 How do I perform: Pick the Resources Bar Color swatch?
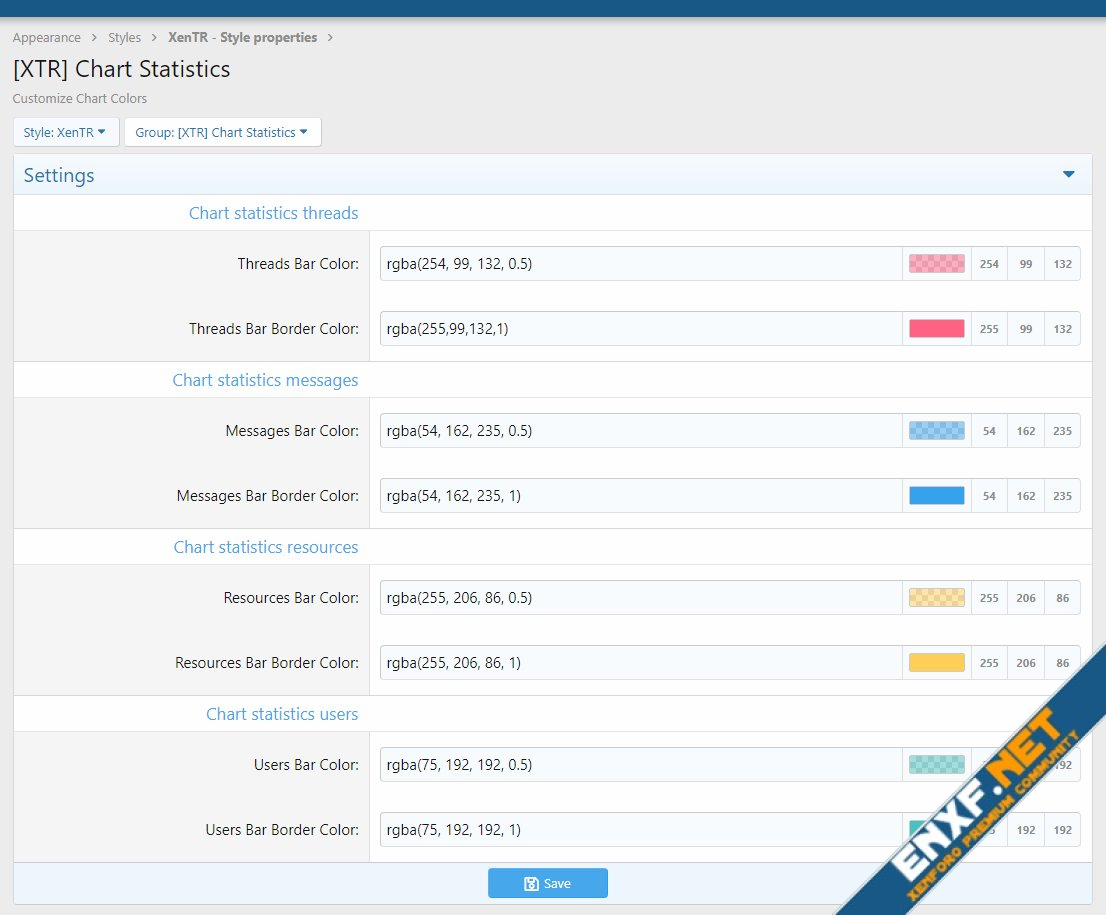pos(936,598)
